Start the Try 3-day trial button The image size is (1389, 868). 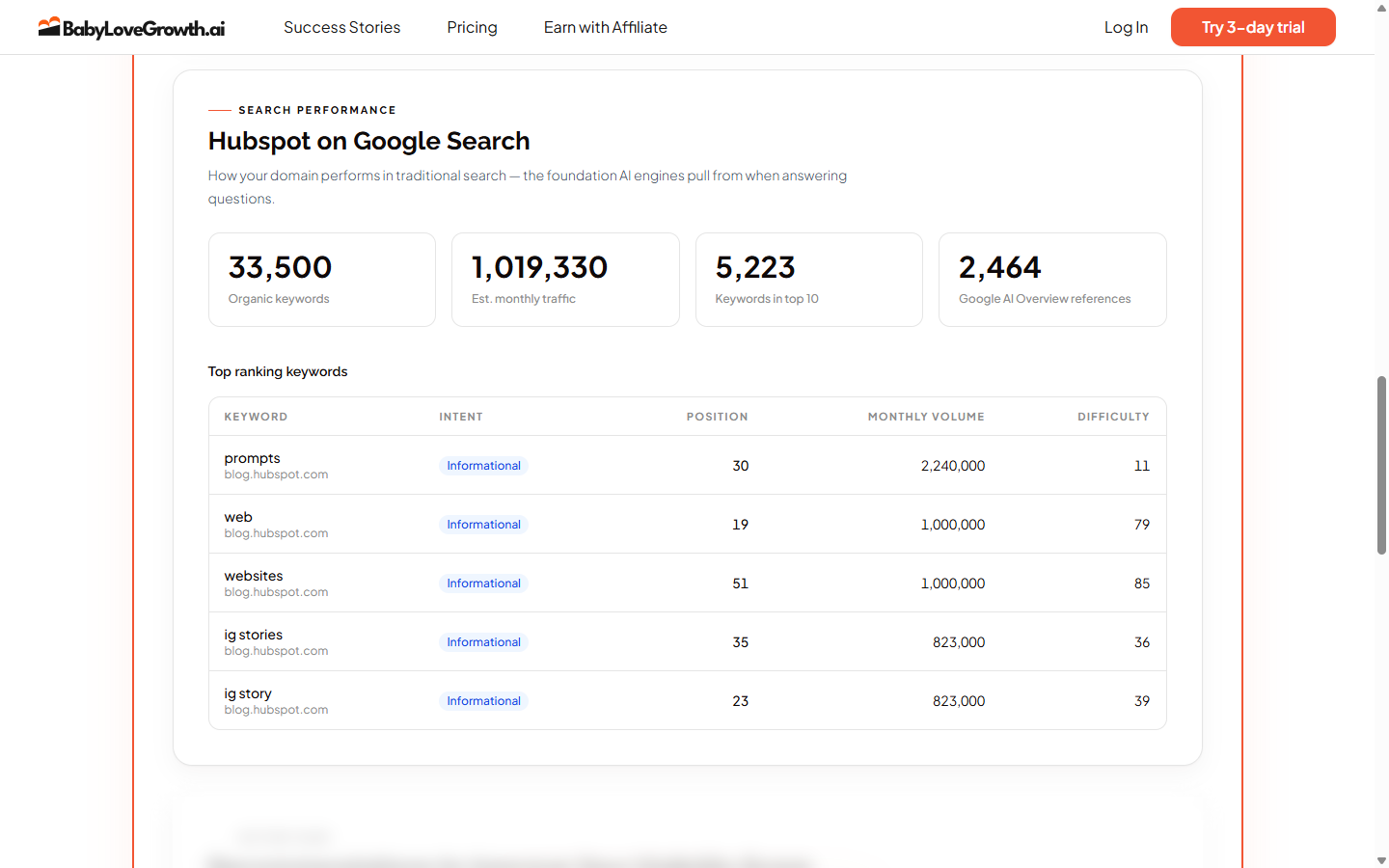pos(1253,27)
